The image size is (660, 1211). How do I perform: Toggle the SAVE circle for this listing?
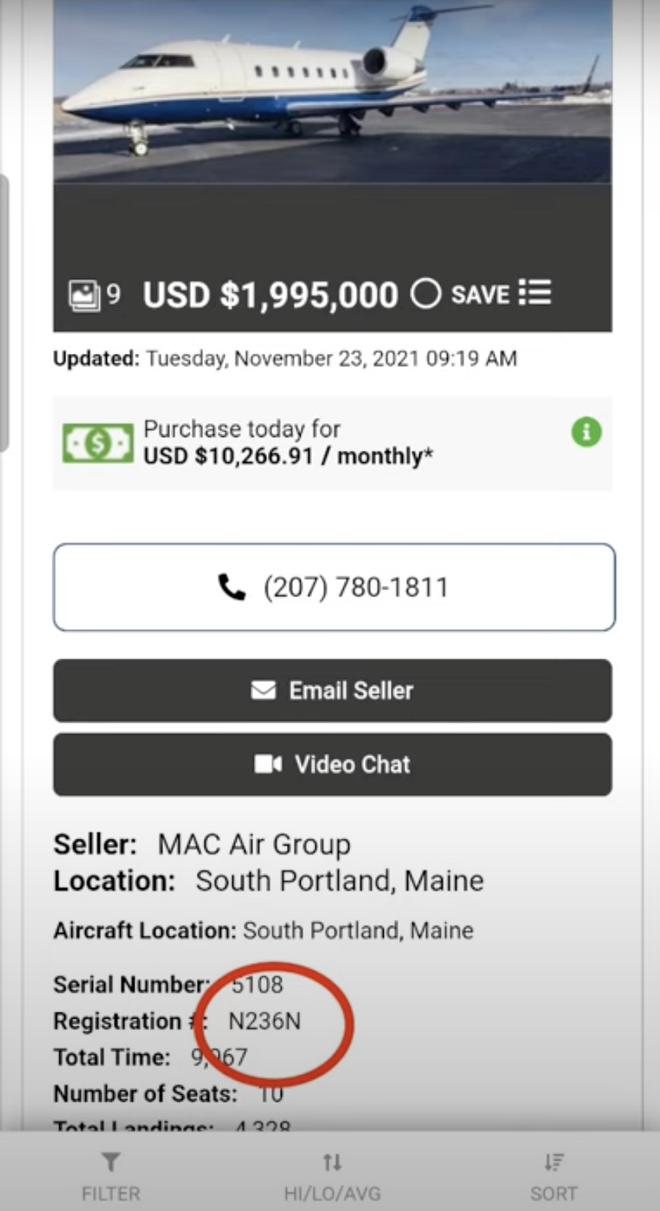(426, 294)
